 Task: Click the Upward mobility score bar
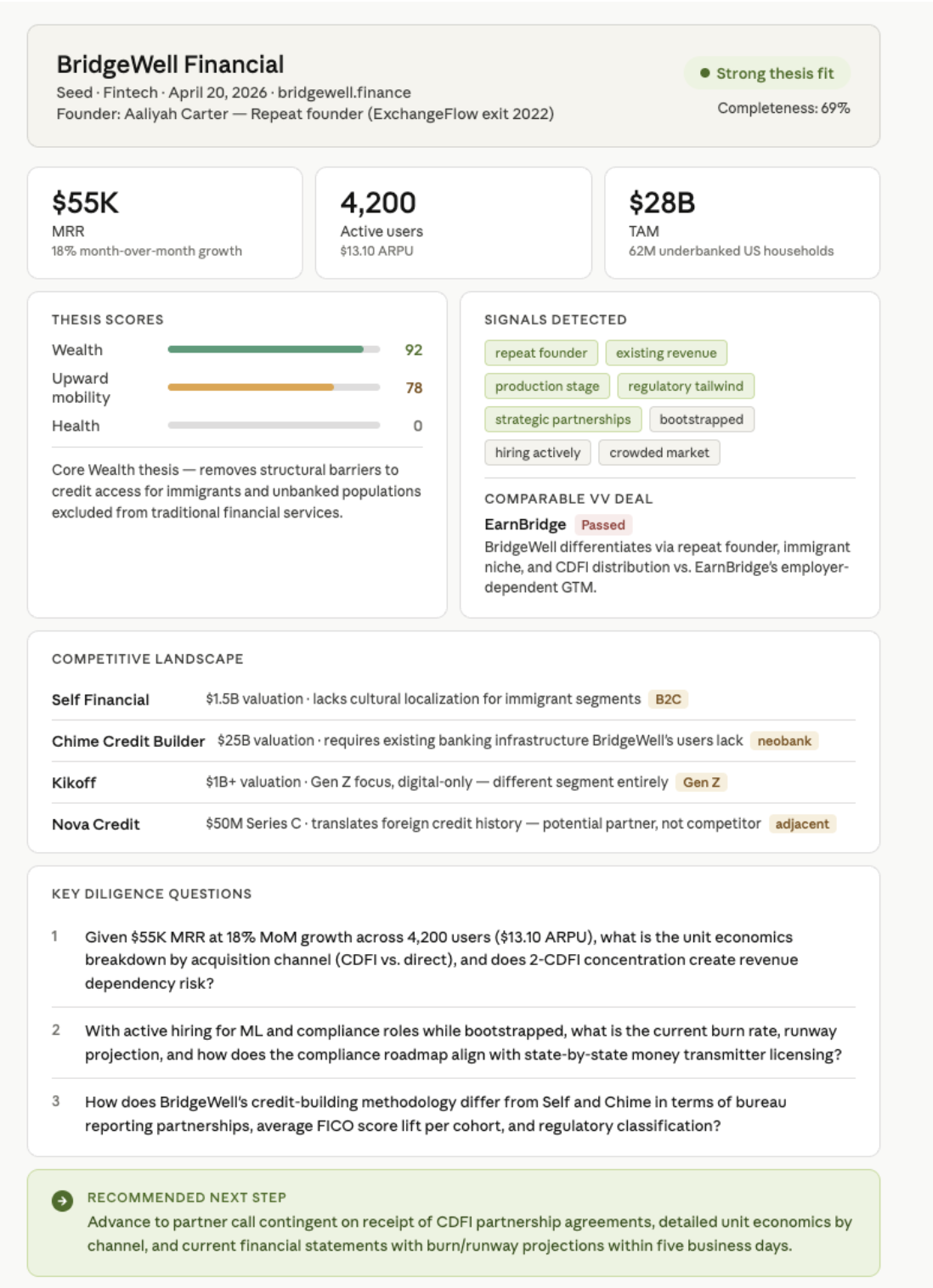273,387
